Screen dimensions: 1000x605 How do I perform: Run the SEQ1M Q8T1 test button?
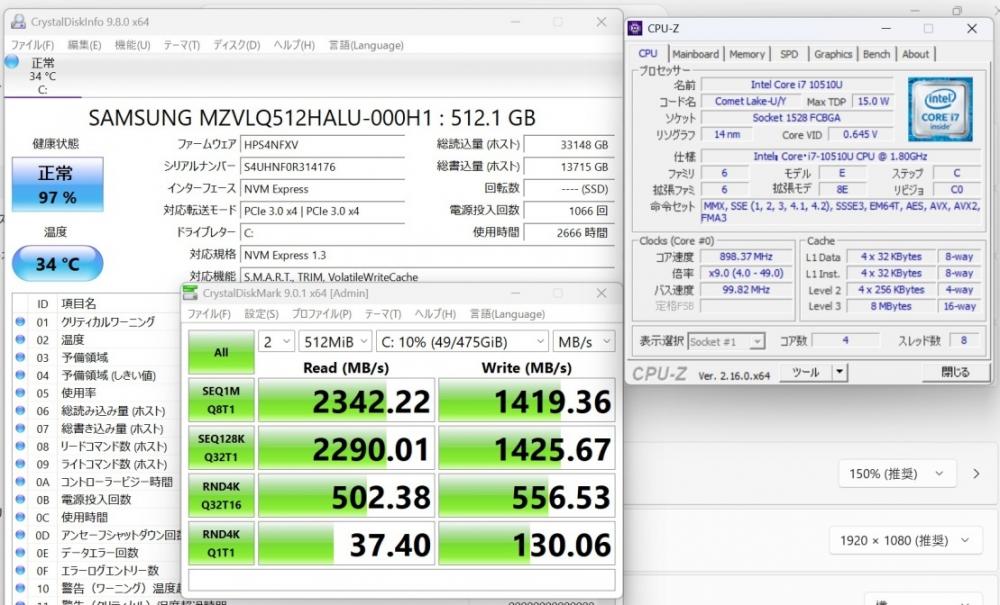click(221, 400)
